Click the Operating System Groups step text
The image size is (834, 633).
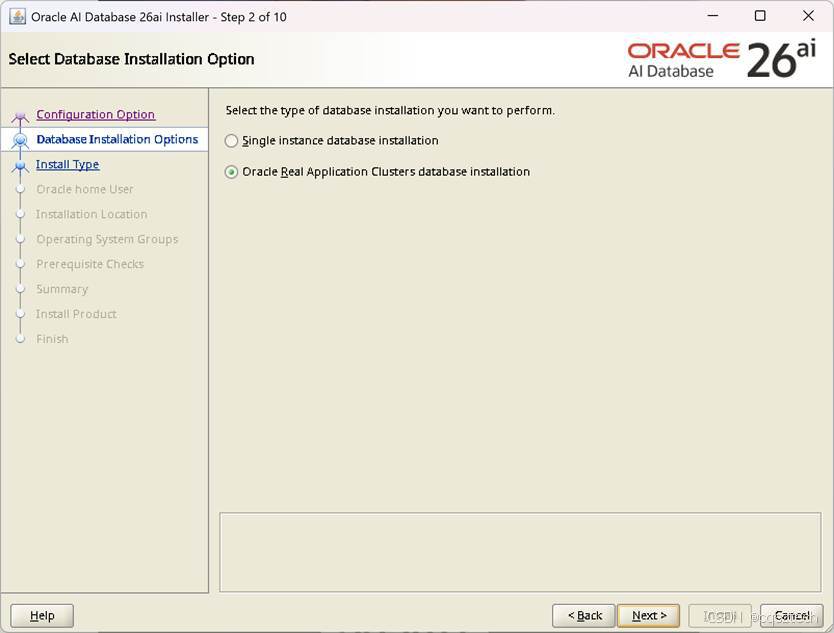[x=107, y=239]
